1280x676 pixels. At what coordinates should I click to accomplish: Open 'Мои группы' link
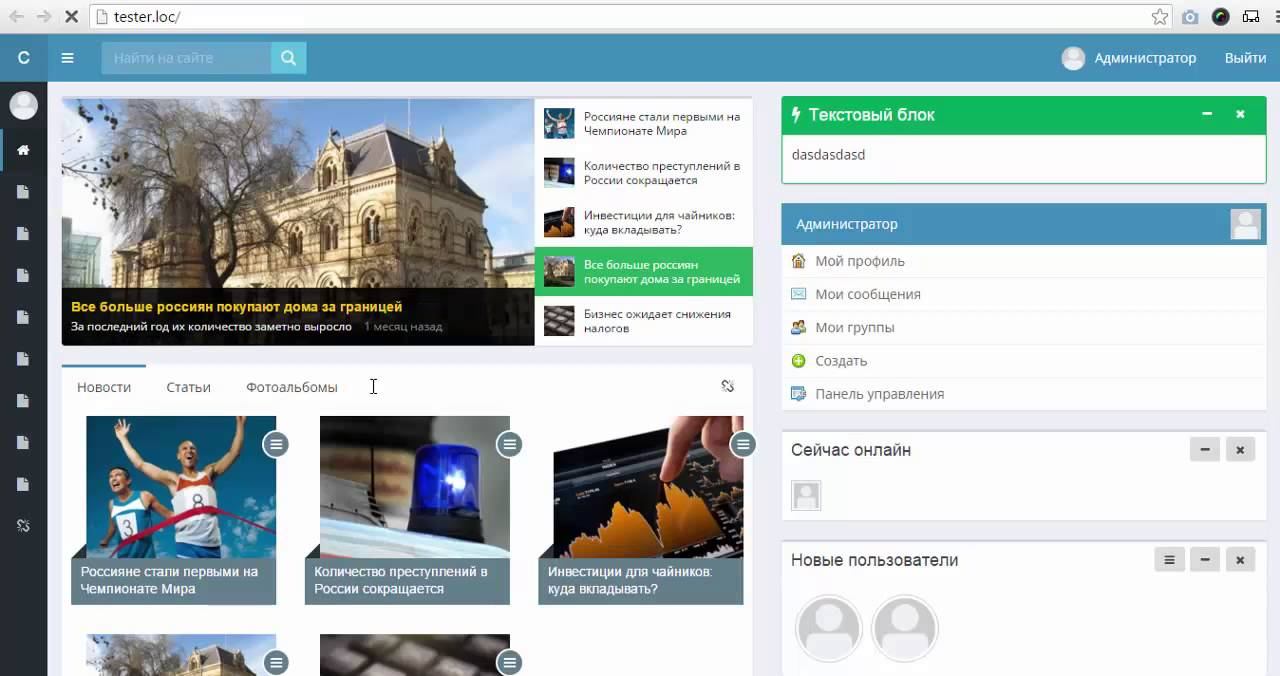click(855, 327)
